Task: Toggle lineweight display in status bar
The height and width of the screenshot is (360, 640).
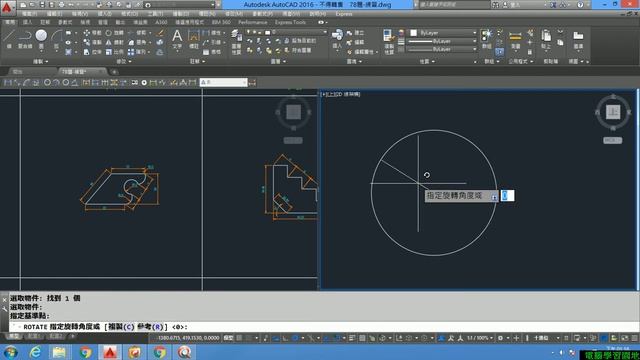Action: 352,338
